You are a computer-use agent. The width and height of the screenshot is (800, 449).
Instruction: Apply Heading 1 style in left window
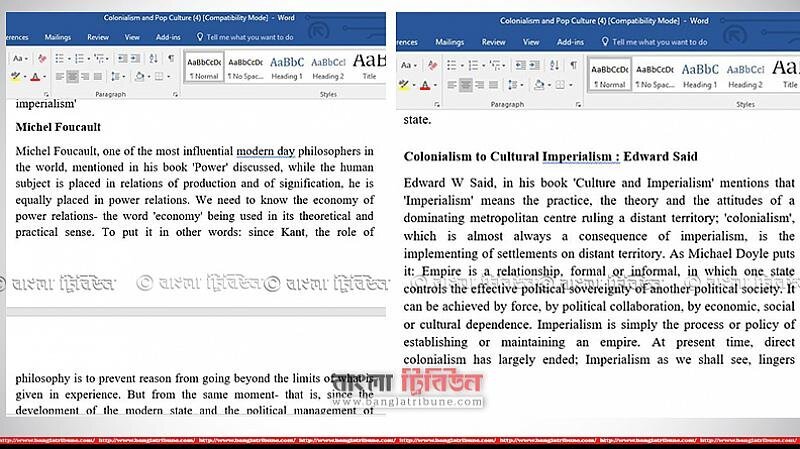[286, 66]
